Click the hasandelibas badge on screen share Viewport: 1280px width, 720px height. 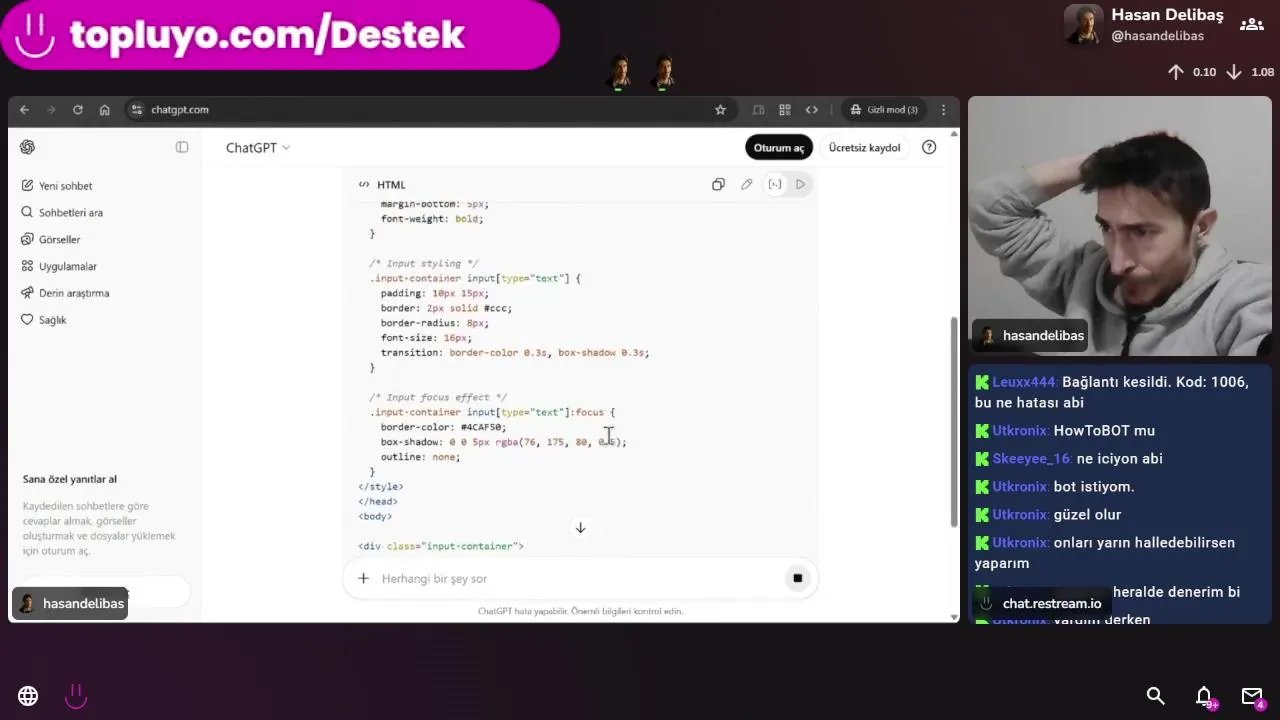pos(70,604)
